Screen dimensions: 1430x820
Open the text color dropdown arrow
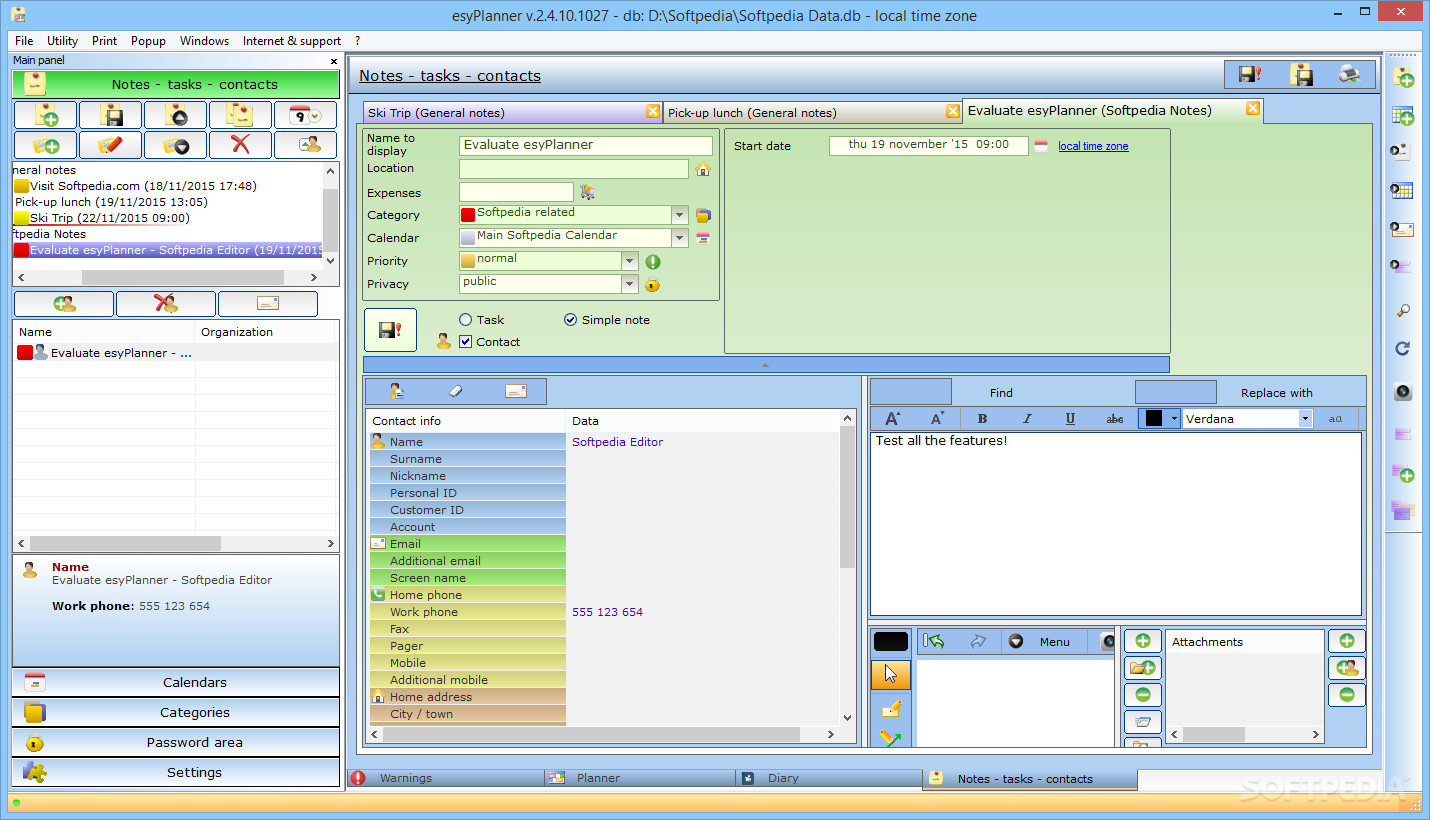pos(1175,419)
